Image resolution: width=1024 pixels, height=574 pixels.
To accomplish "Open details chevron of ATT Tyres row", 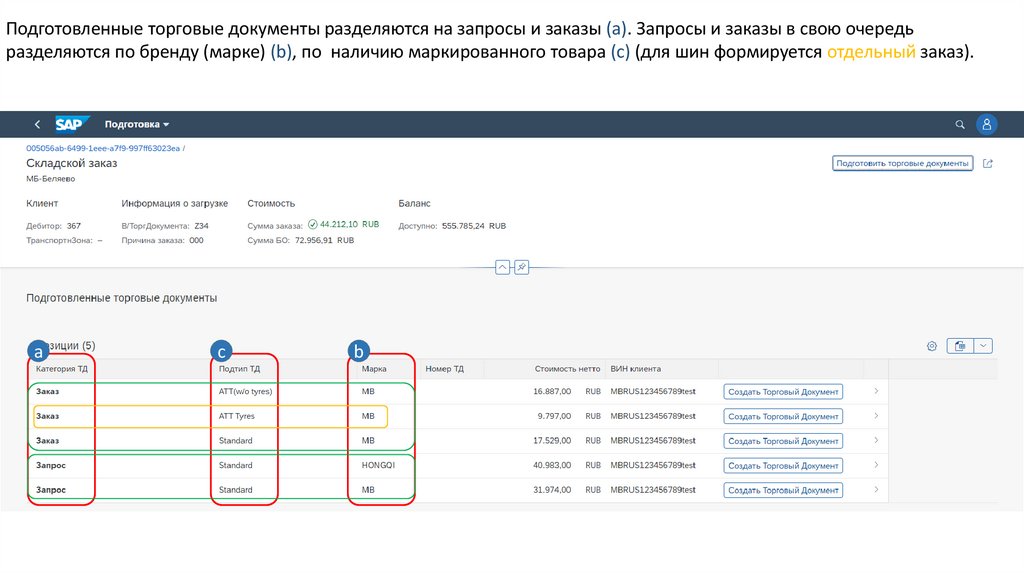I will pyautogui.click(x=876, y=416).
